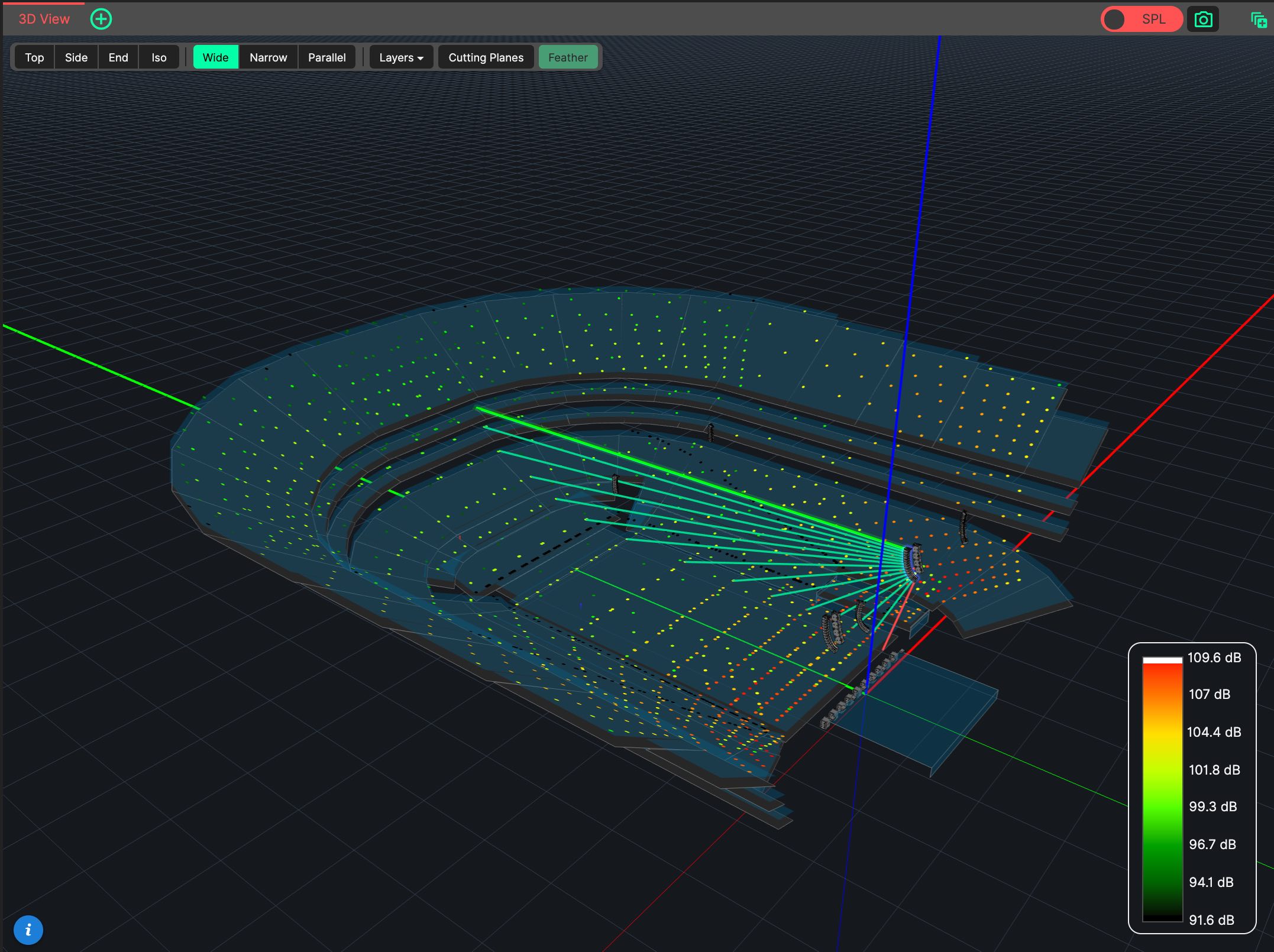Click the 107 dB legend label
Image resolution: width=1274 pixels, height=952 pixels.
[x=1210, y=694]
